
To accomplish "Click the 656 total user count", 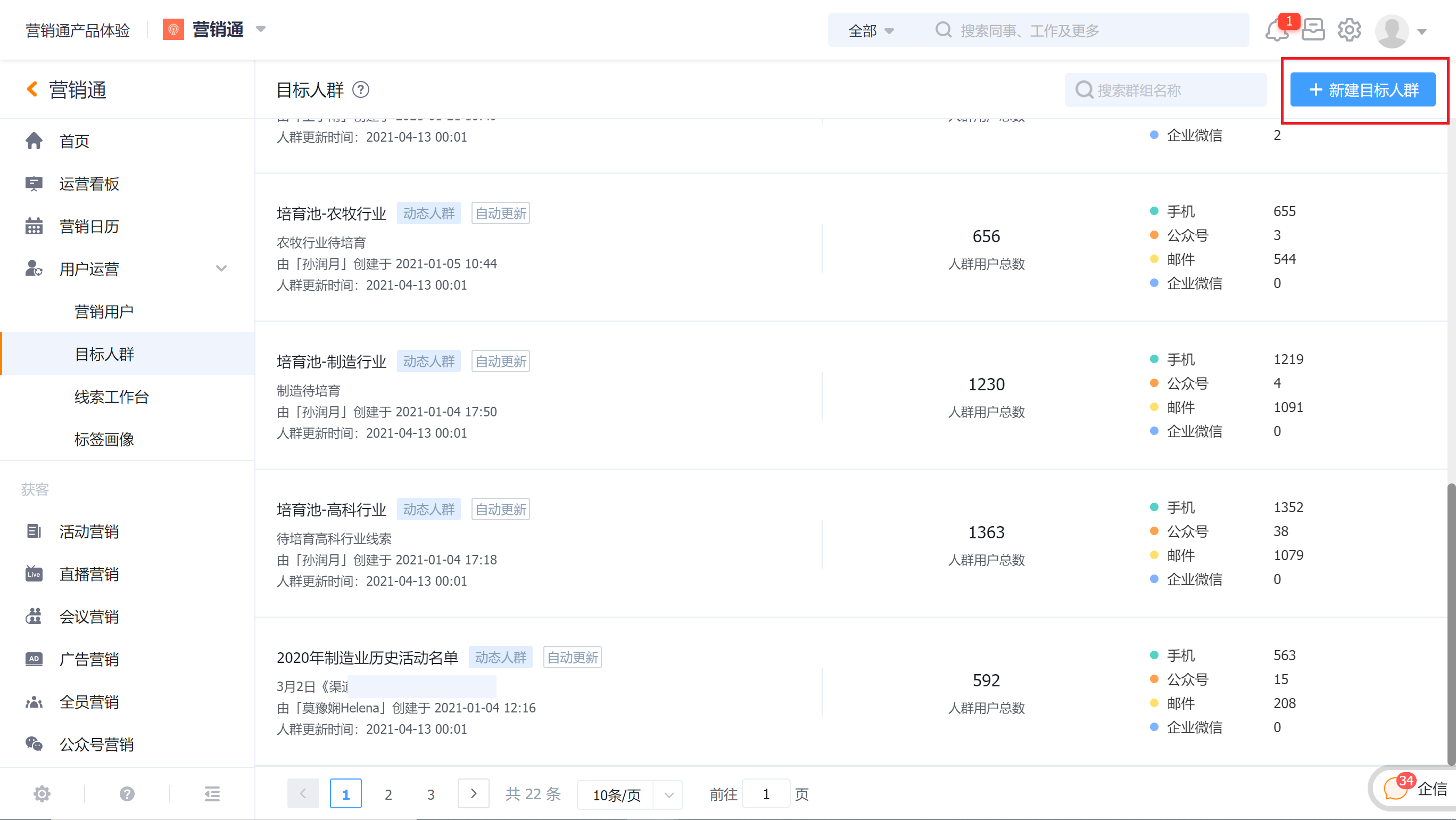I will coord(986,236).
